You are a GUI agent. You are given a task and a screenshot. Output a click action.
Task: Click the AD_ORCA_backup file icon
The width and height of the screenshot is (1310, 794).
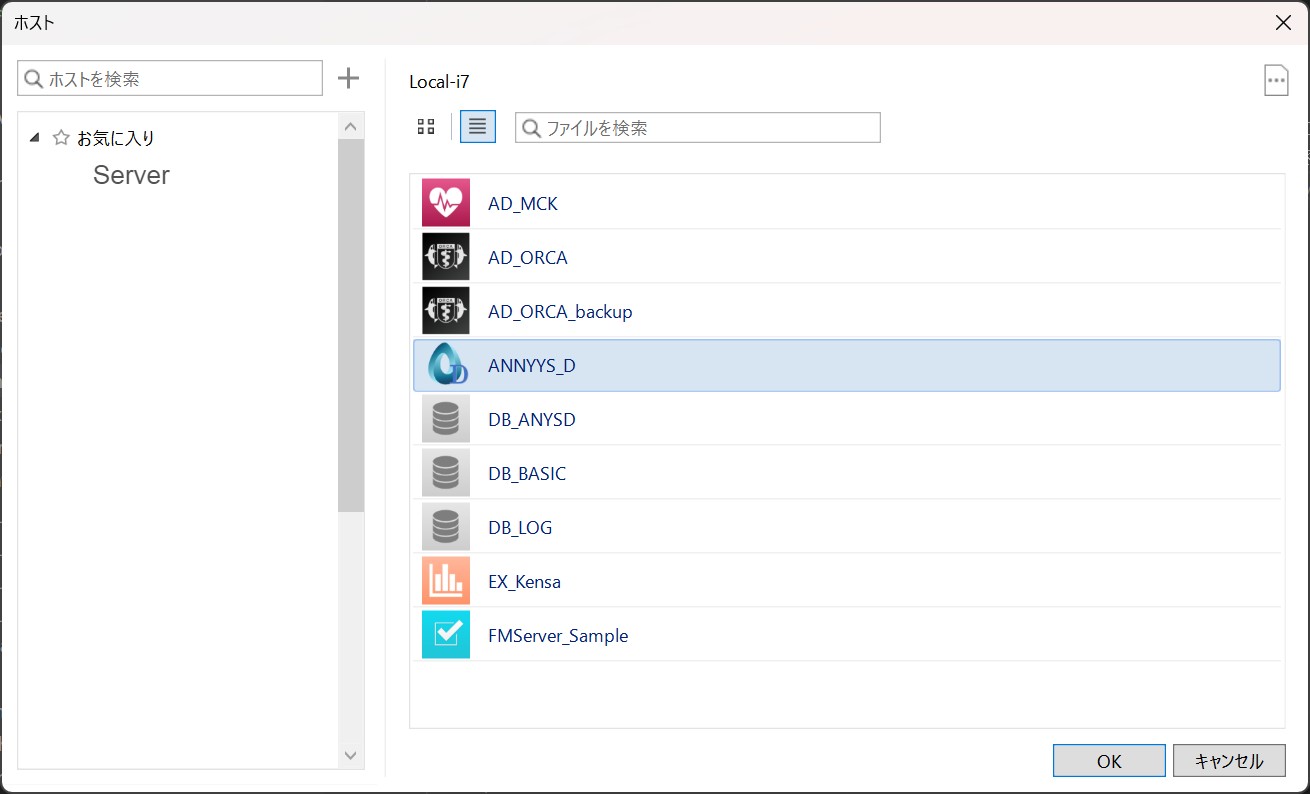(x=446, y=311)
